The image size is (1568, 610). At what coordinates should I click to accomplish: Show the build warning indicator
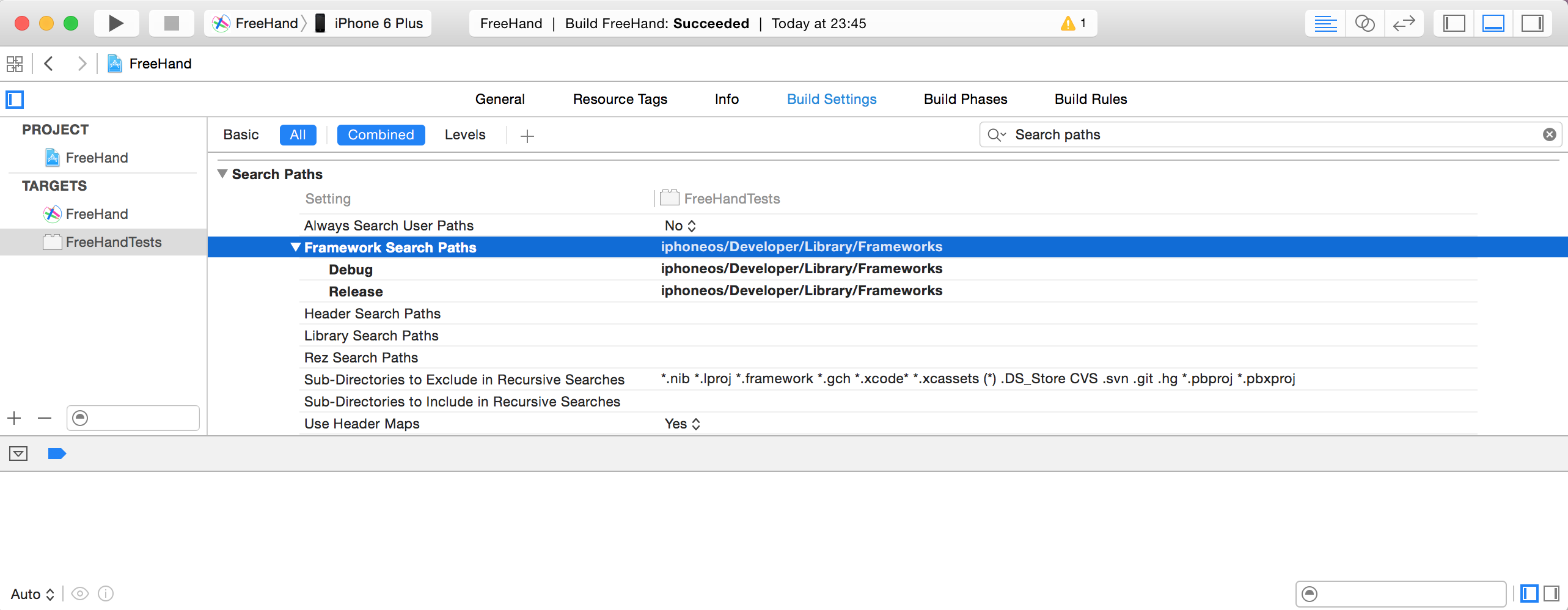1074,23
